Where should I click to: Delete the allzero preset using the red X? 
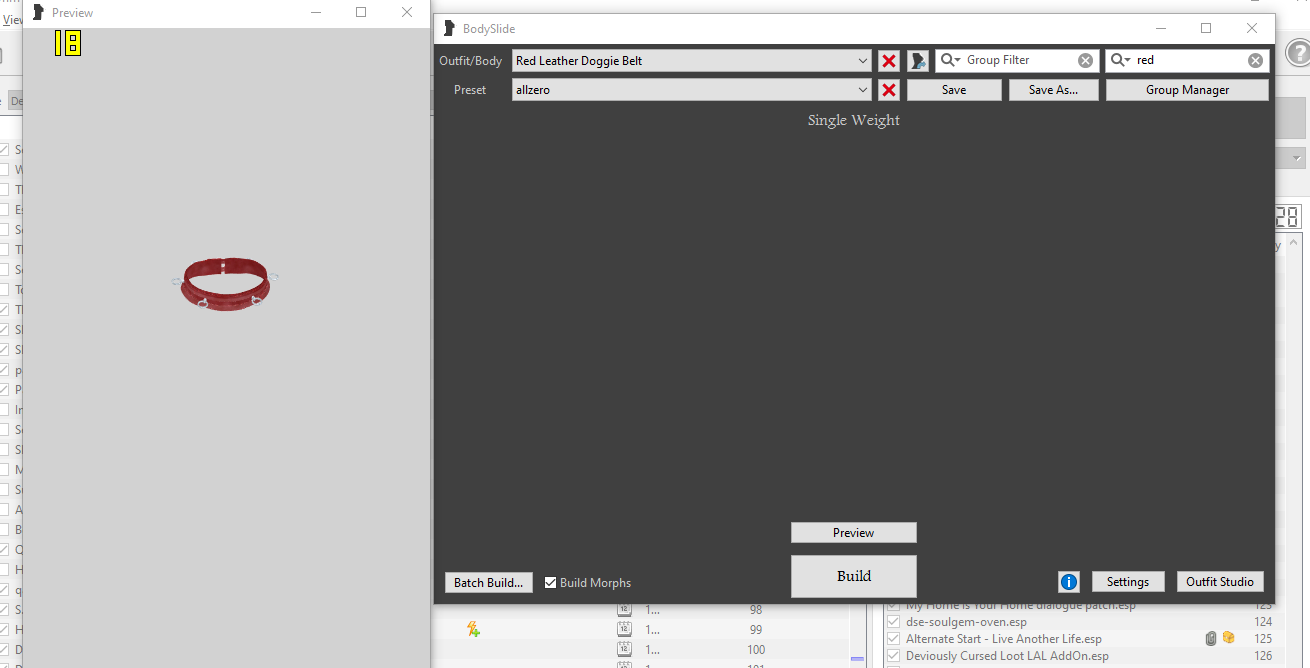(x=889, y=90)
